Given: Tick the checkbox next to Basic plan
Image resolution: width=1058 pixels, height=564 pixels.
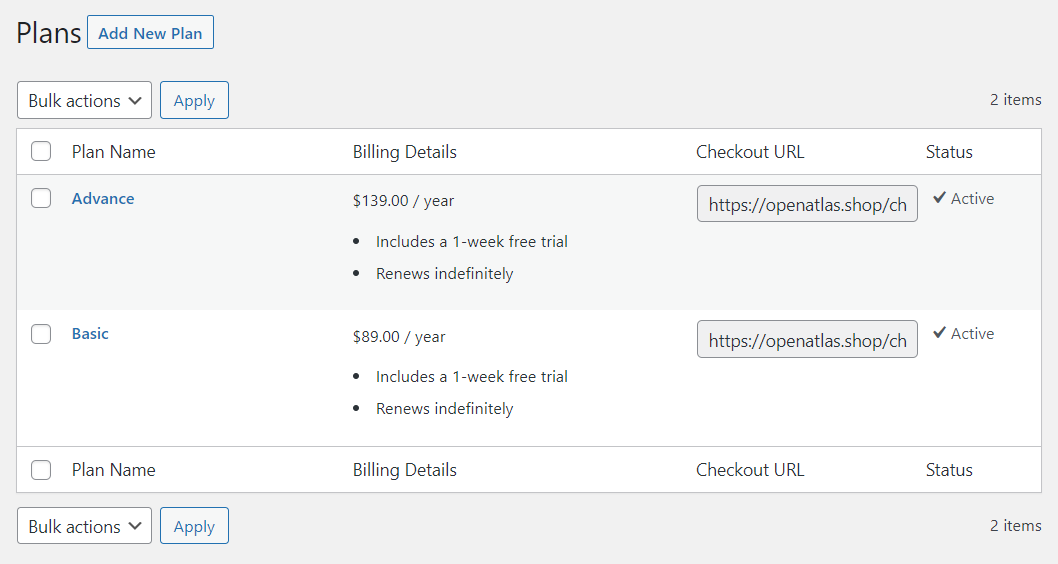Looking at the screenshot, I should pos(41,333).
